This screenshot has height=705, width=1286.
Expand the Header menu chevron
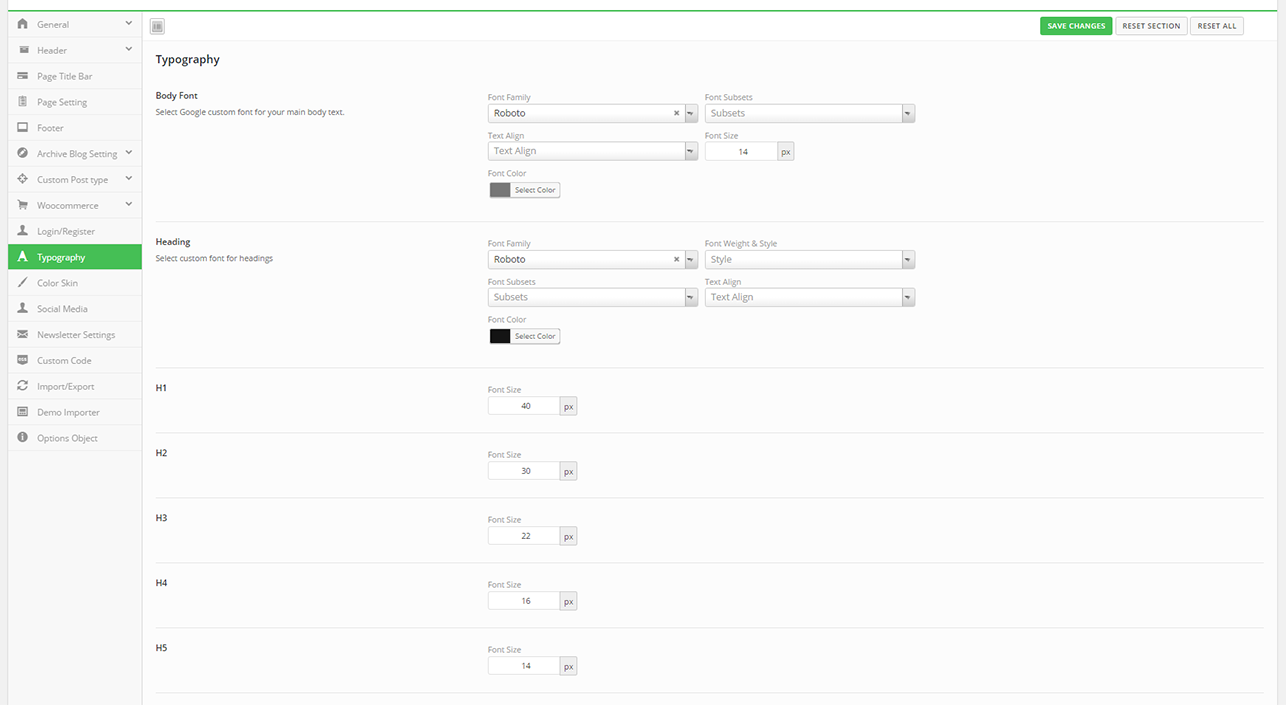(129, 49)
